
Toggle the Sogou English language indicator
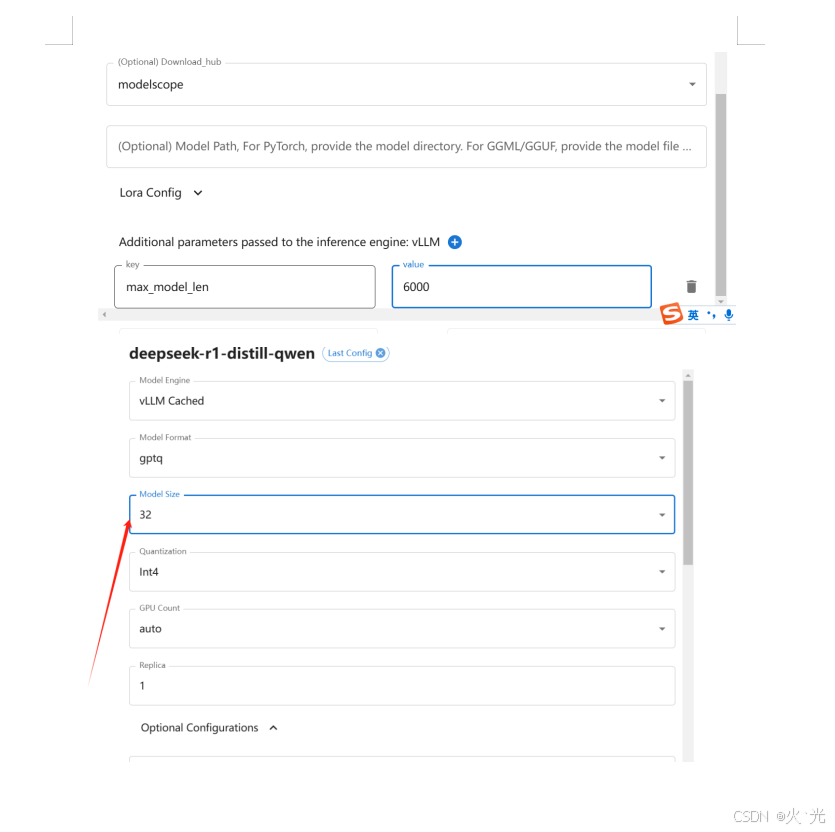point(693,315)
